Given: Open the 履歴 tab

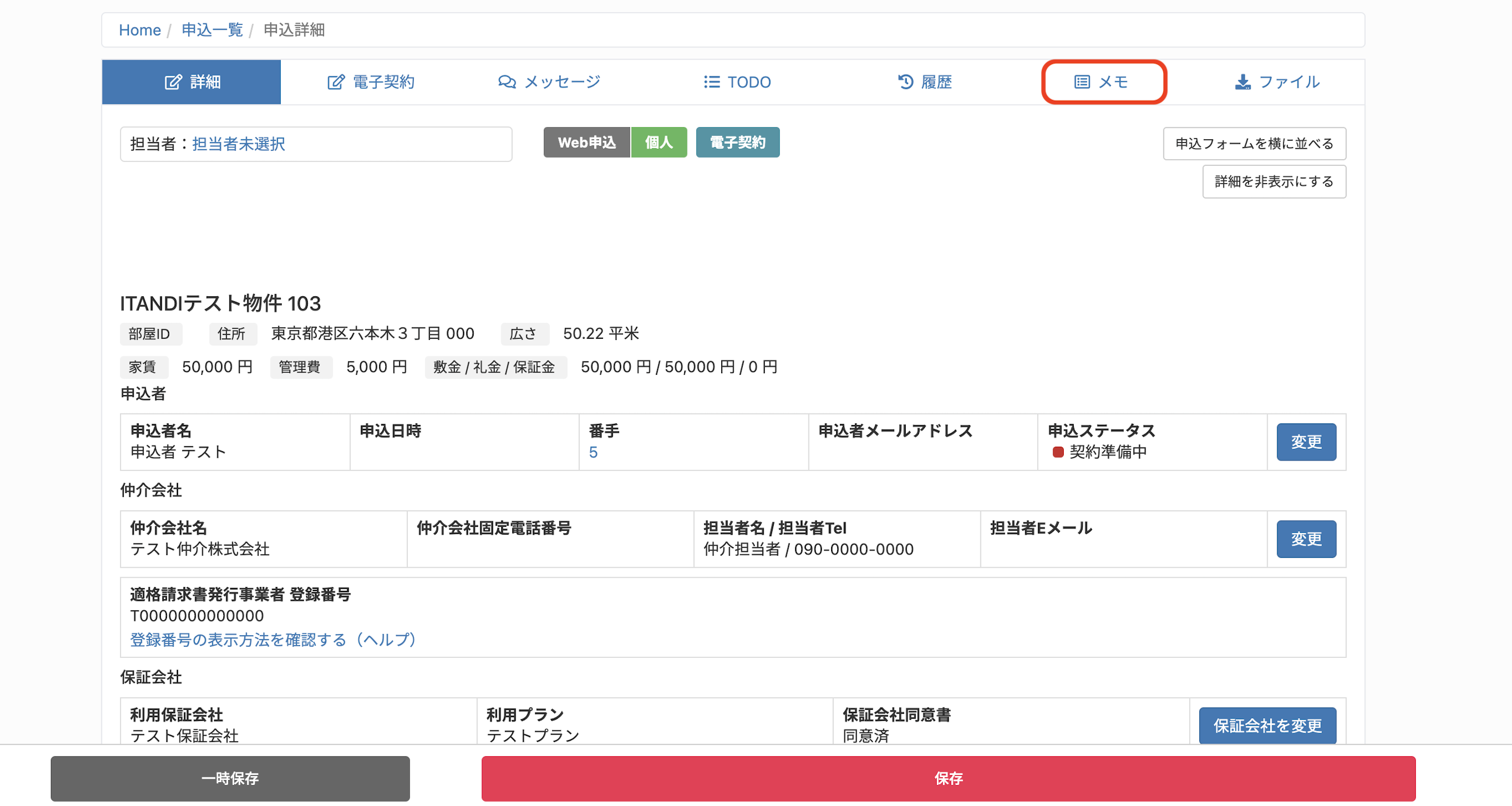Looking at the screenshot, I should [x=925, y=82].
